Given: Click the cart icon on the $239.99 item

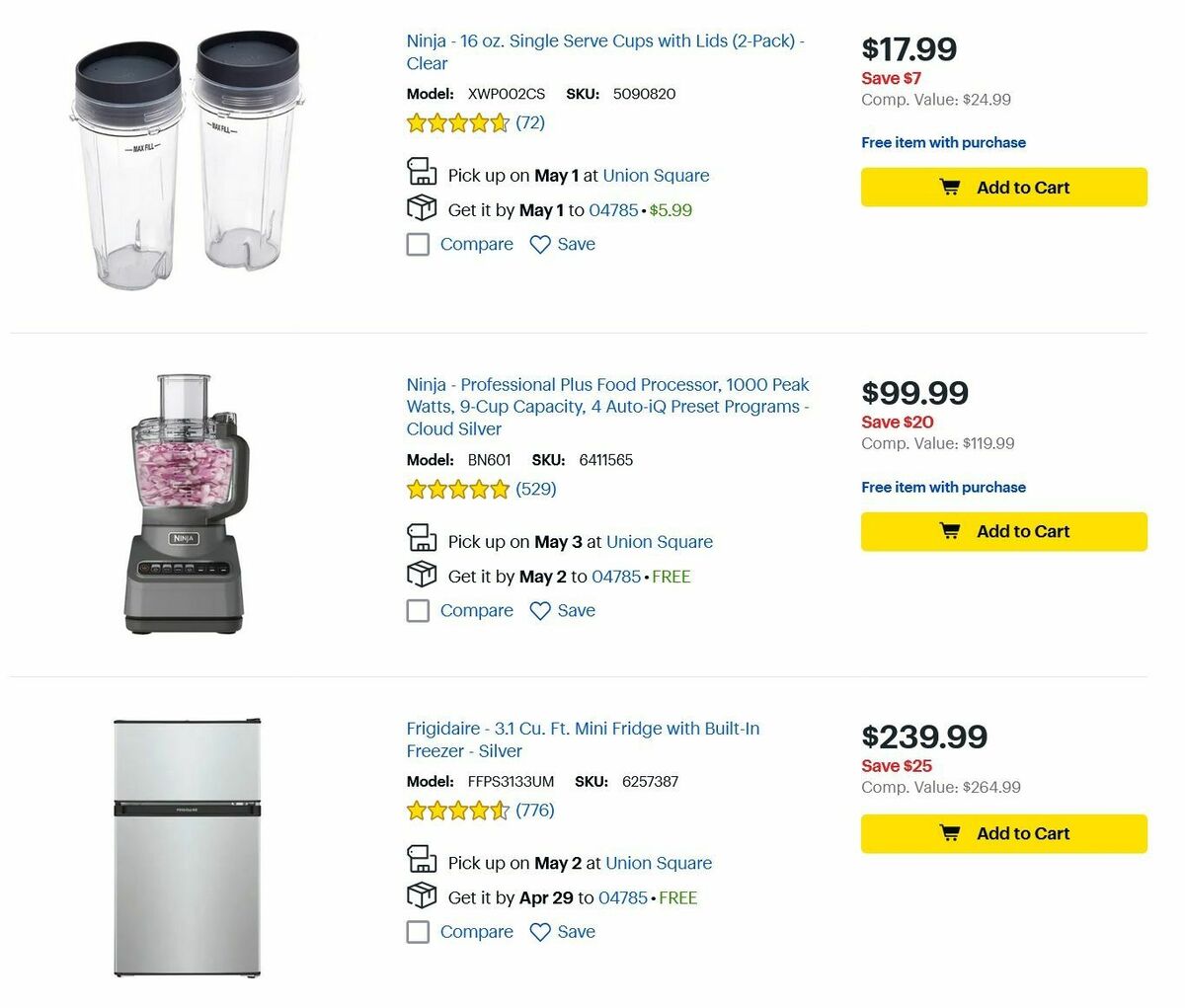Looking at the screenshot, I should (x=950, y=833).
